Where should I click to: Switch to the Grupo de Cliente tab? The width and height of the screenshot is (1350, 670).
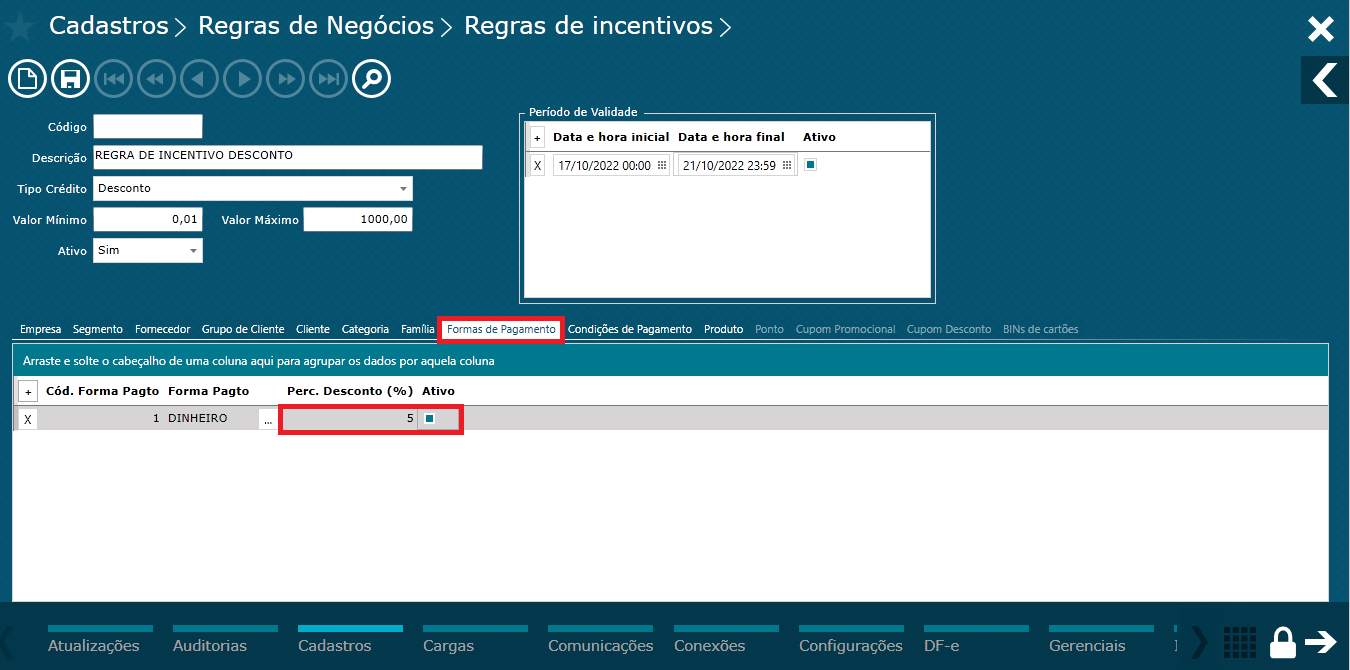tap(243, 329)
